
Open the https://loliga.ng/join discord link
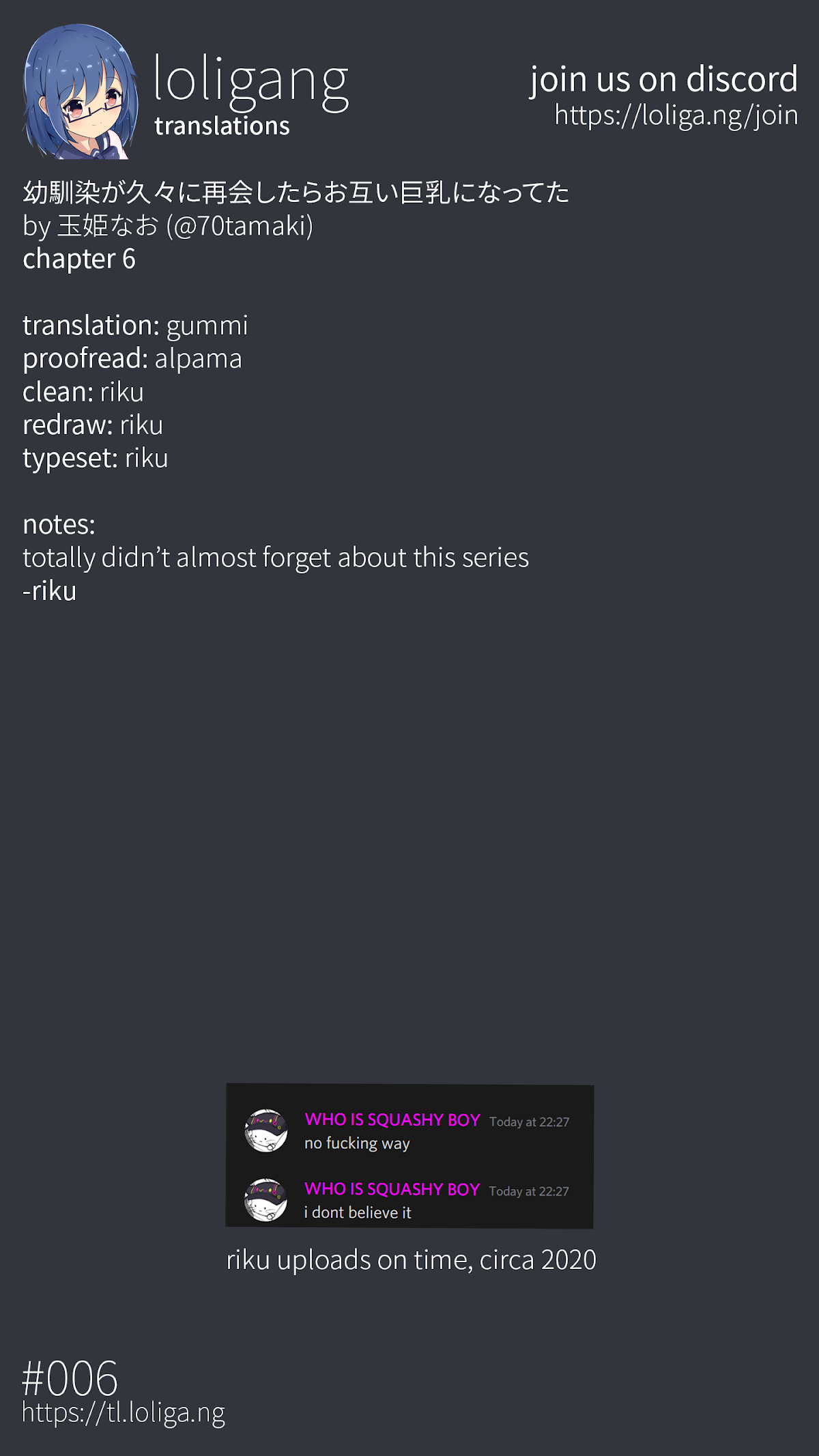coord(676,115)
